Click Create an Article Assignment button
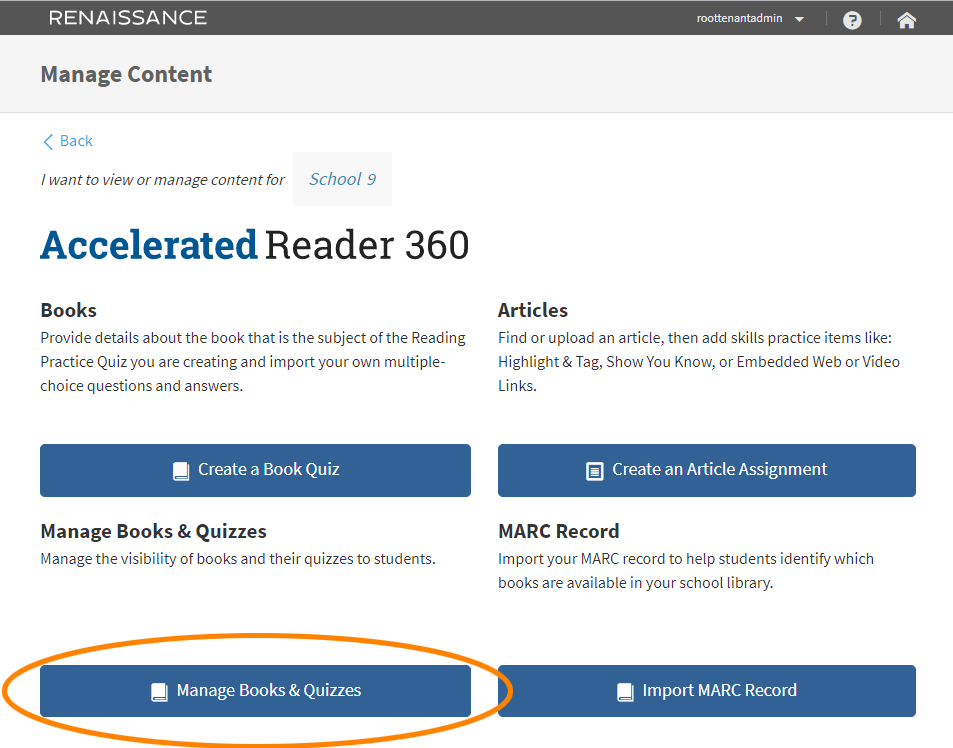This screenshot has width=953, height=748. pos(707,470)
